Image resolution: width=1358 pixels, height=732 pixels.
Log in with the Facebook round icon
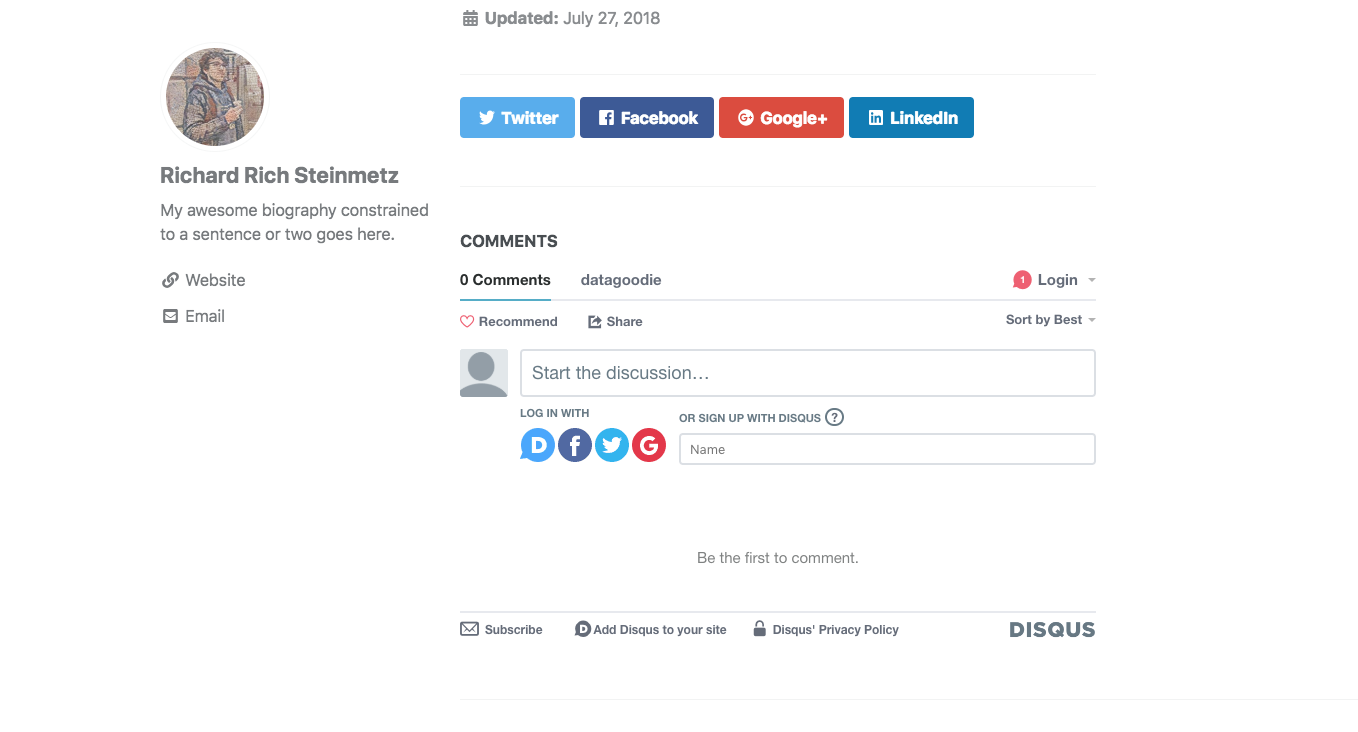575,445
